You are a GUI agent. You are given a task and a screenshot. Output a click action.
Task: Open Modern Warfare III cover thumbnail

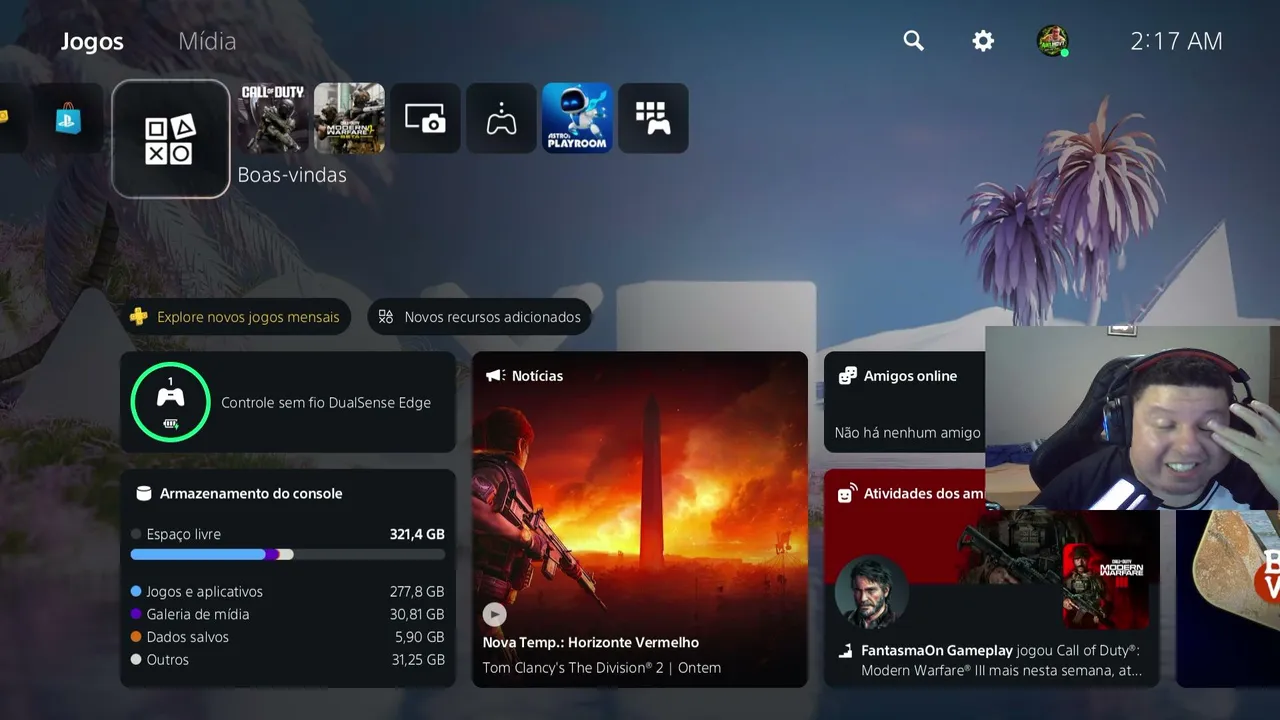coord(1104,585)
